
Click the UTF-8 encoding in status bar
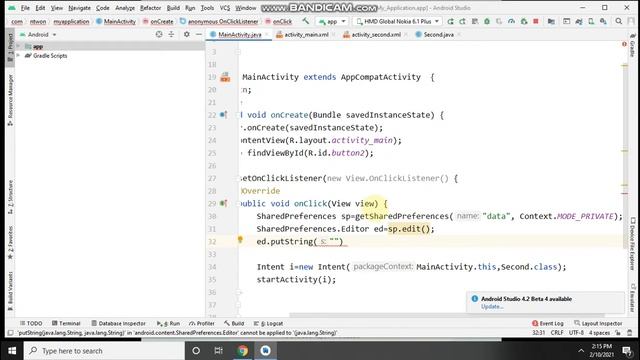[576, 333]
